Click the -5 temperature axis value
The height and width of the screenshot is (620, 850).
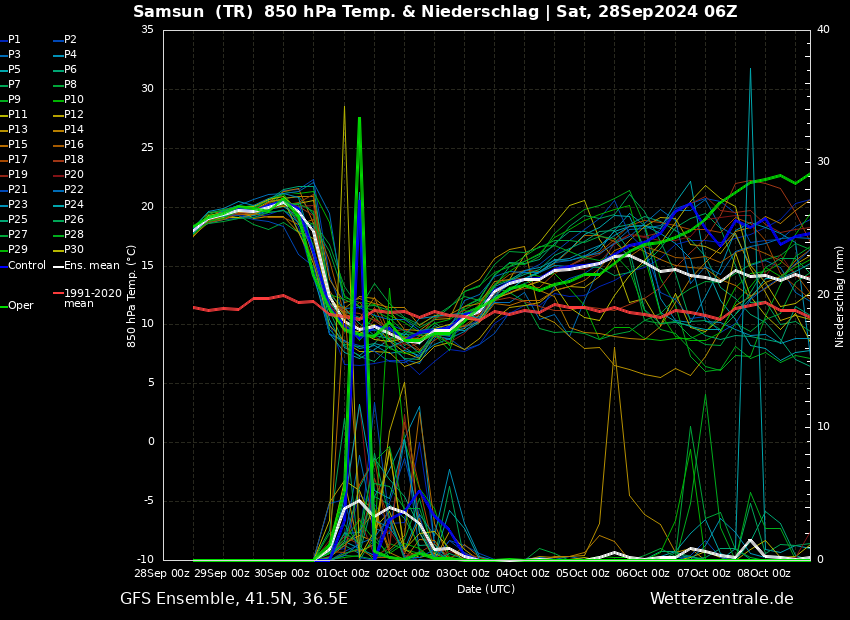(147, 501)
